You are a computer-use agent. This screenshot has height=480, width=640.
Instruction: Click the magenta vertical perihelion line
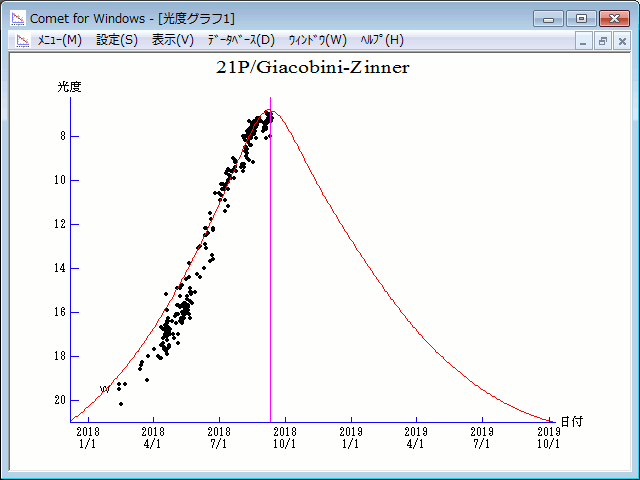(270, 300)
